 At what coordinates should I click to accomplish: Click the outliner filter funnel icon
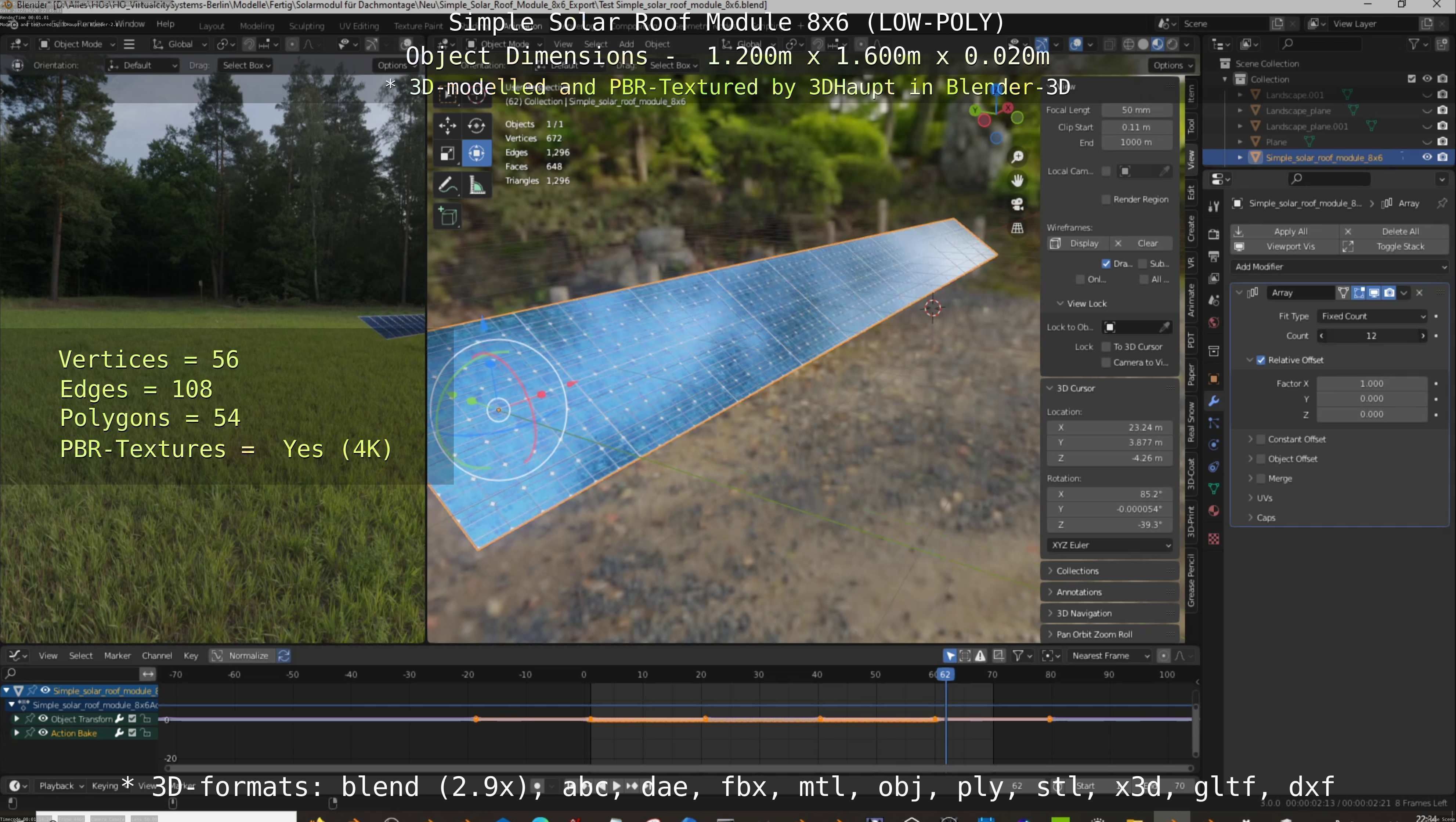[1414, 44]
